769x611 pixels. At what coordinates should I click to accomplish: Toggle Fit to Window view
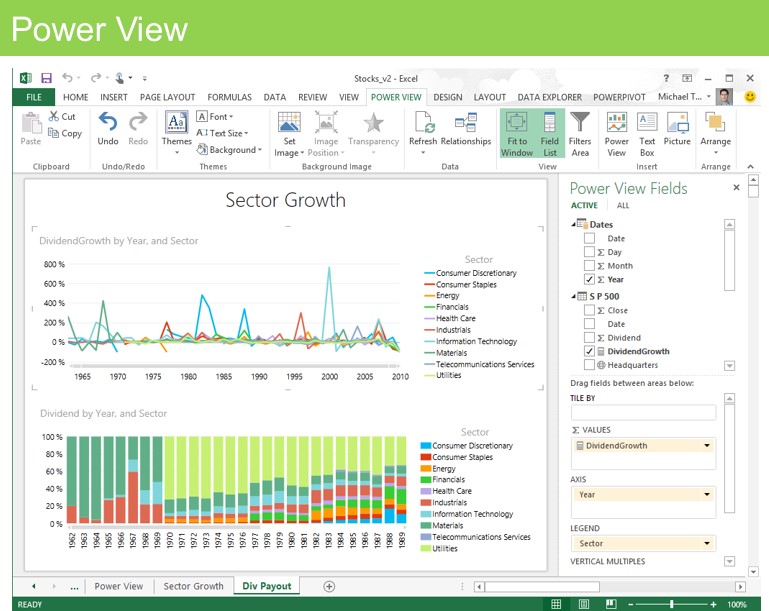(x=517, y=134)
